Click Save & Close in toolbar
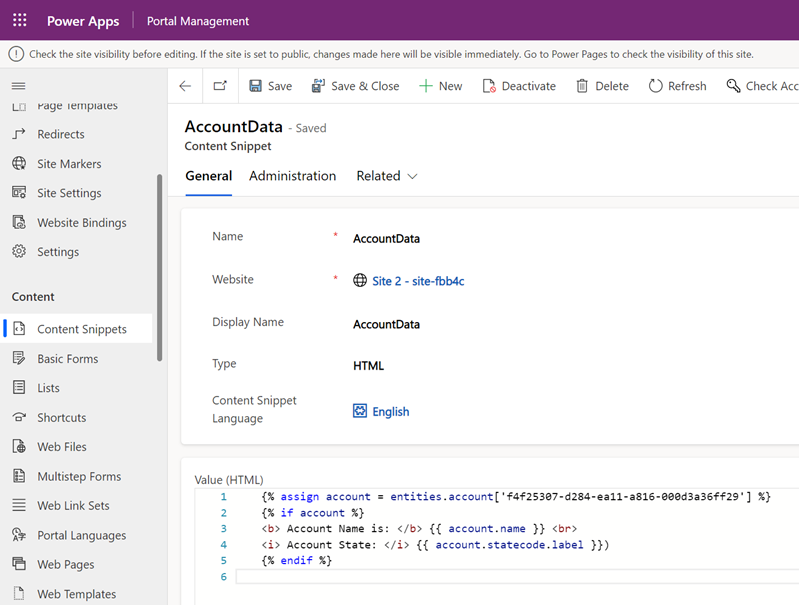 click(355, 86)
